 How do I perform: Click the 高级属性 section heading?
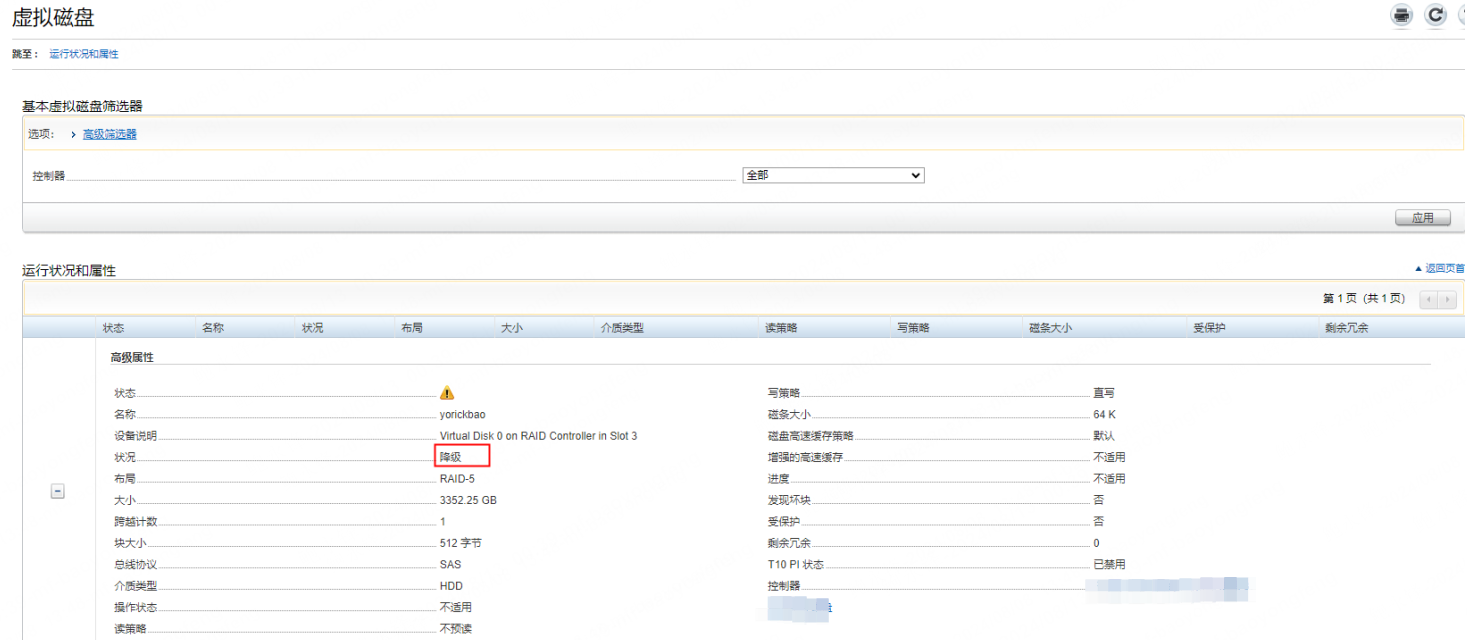[132, 357]
